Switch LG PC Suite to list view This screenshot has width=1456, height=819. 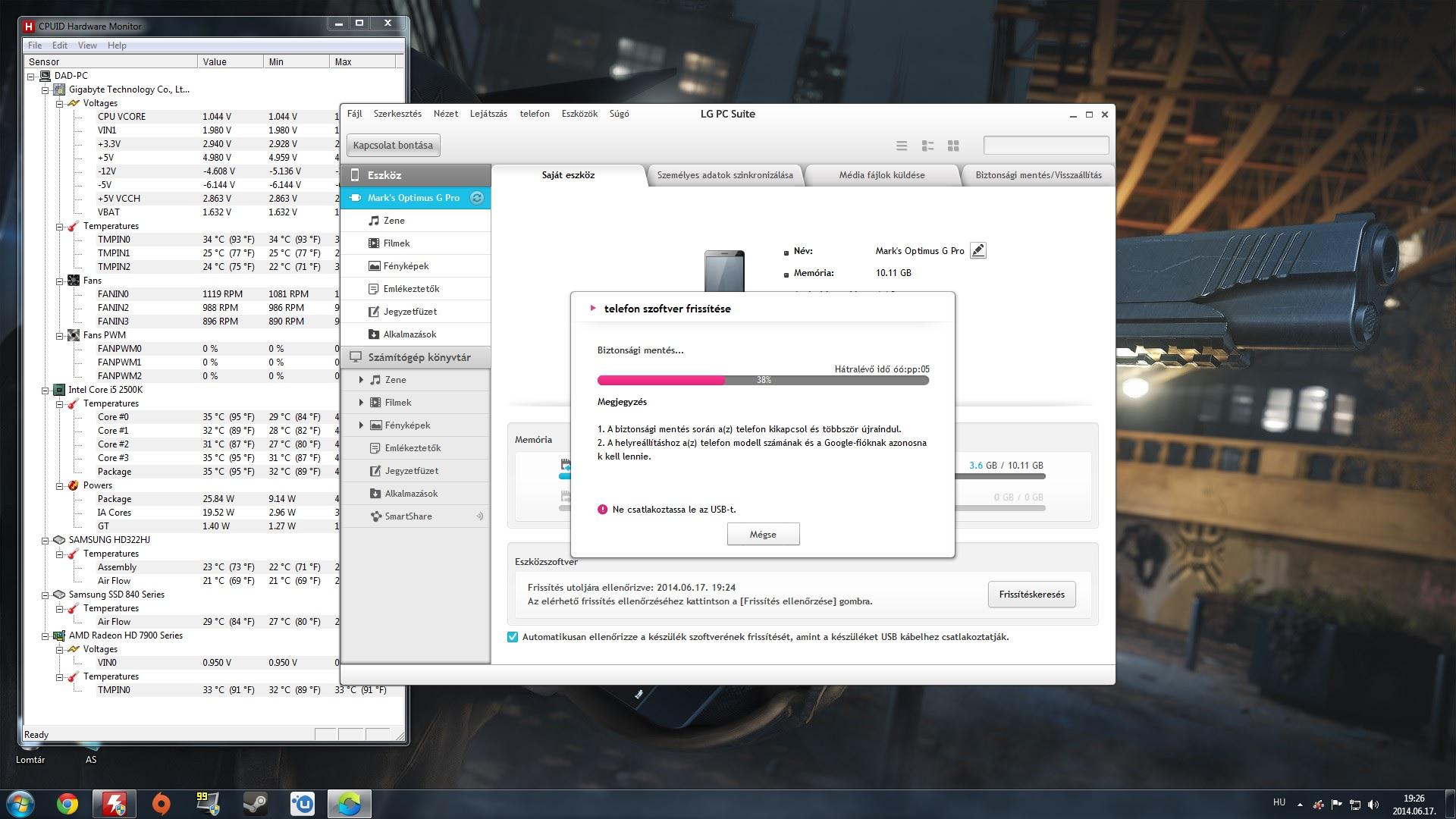click(902, 146)
